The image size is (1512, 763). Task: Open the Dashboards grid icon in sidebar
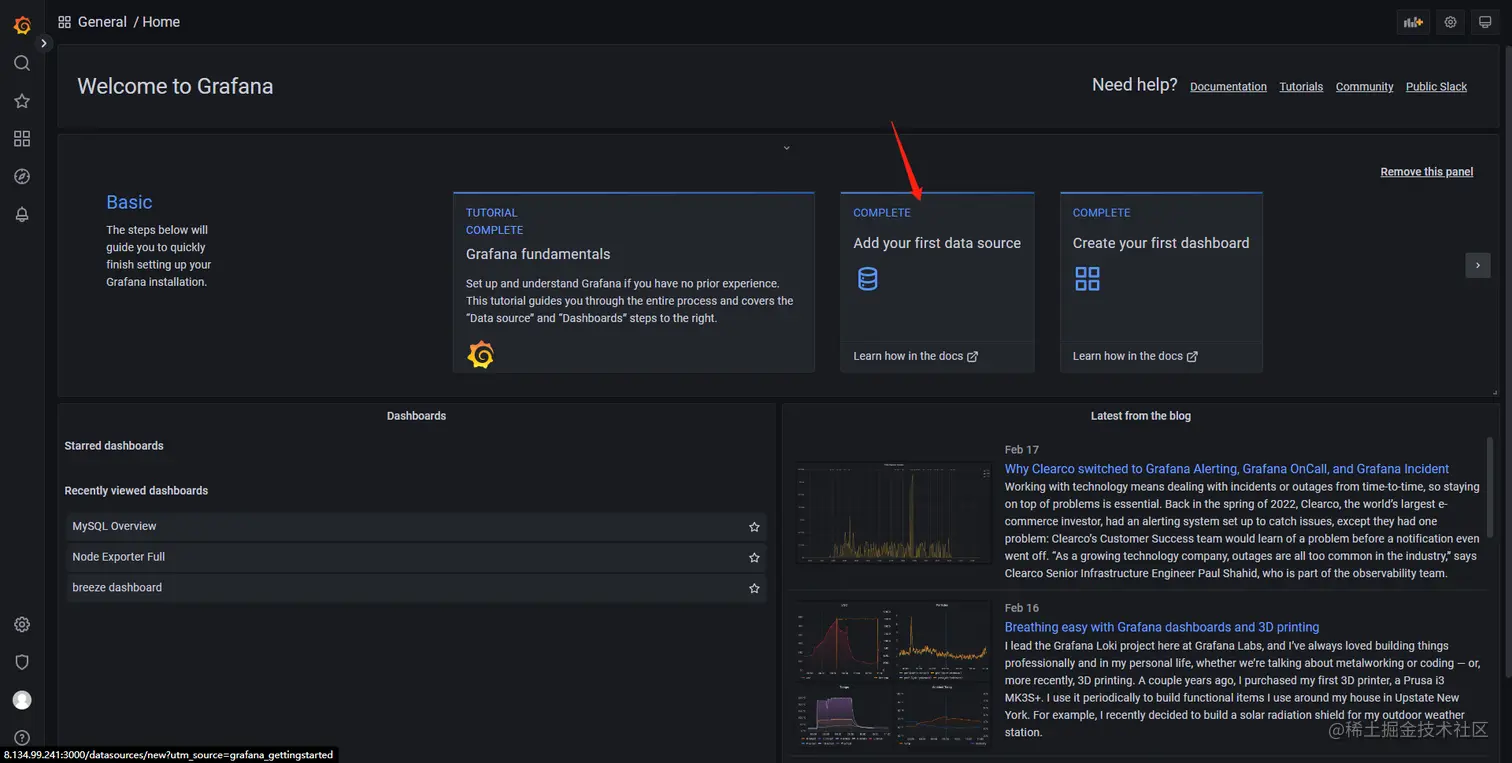click(x=22, y=139)
